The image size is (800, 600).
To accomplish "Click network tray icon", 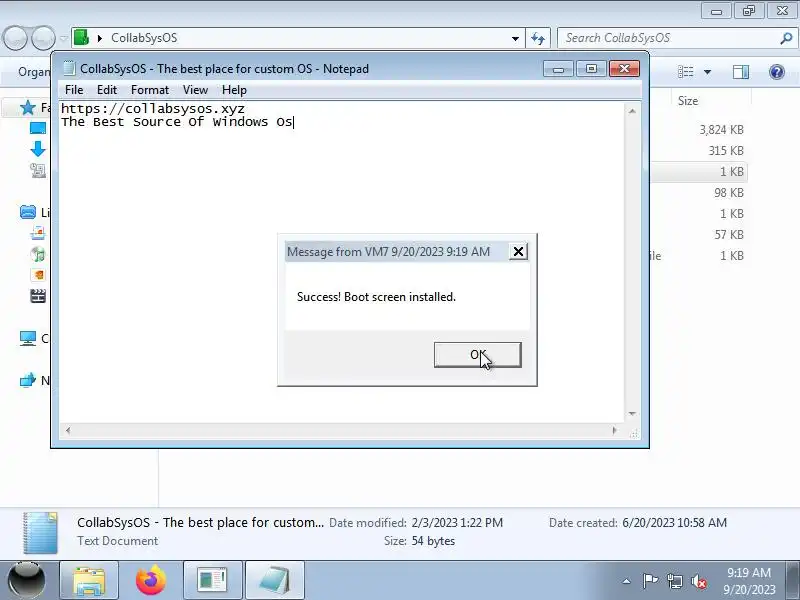I will 674,581.
